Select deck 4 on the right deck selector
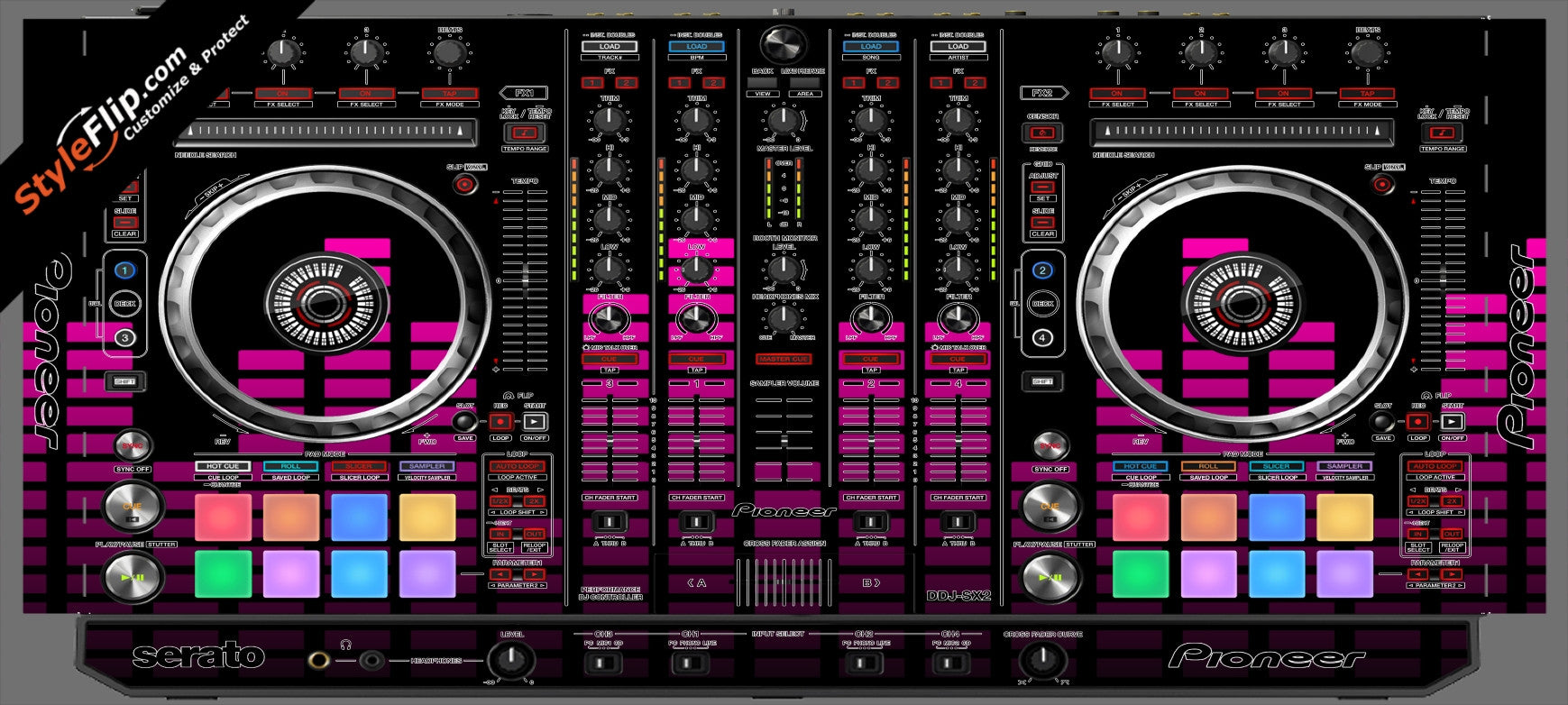 pyautogui.click(x=1043, y=337)
